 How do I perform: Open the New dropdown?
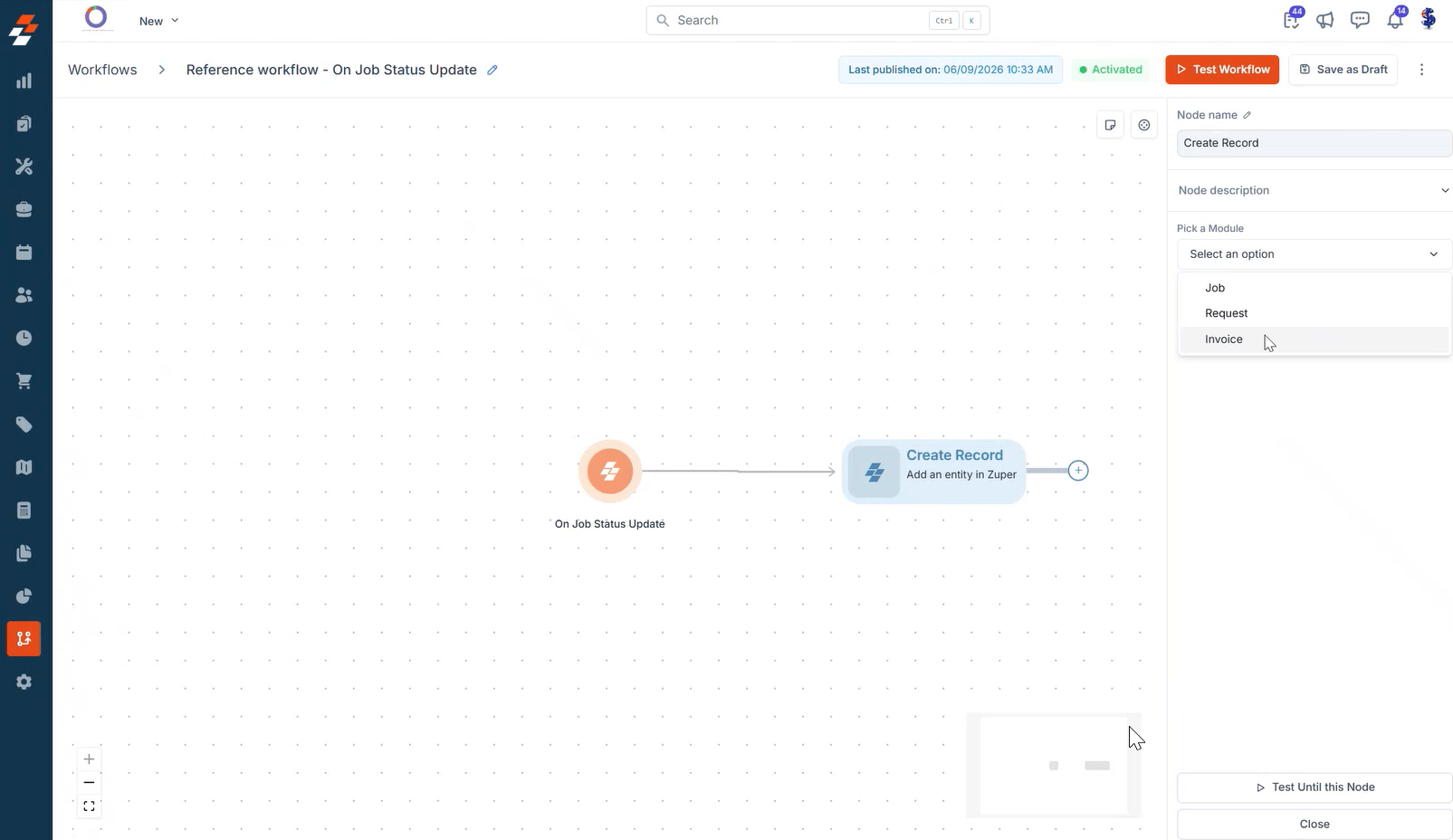159,21
